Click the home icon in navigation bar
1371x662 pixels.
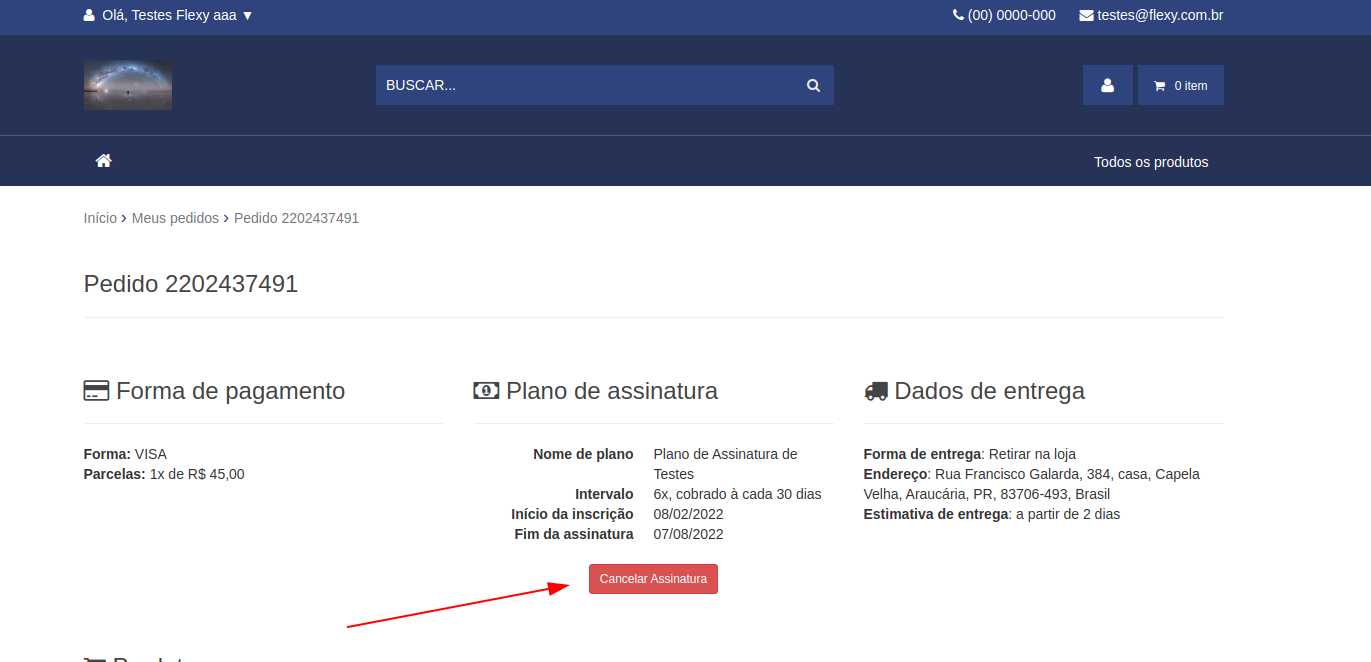point(103,161)
